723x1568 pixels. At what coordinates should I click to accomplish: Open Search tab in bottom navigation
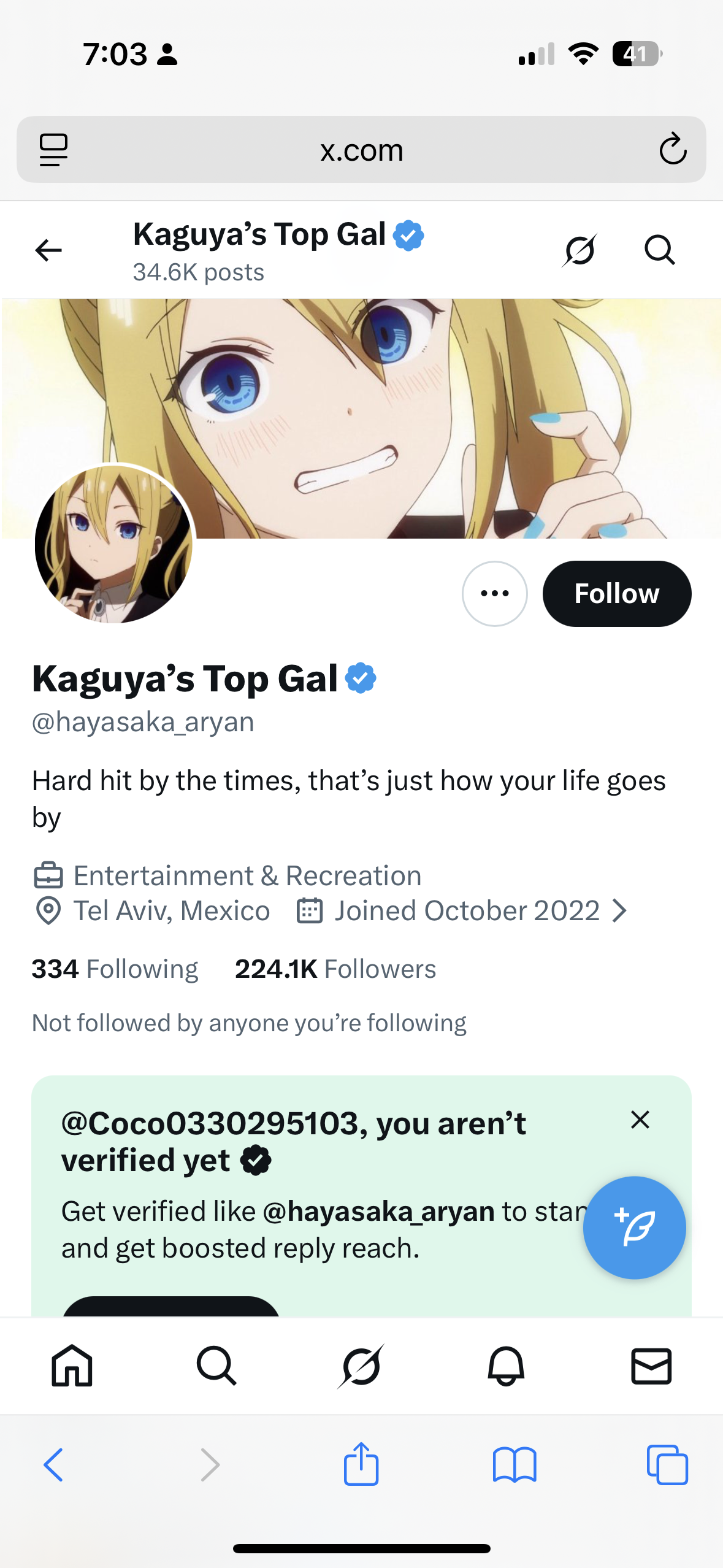click(216, 1366)
